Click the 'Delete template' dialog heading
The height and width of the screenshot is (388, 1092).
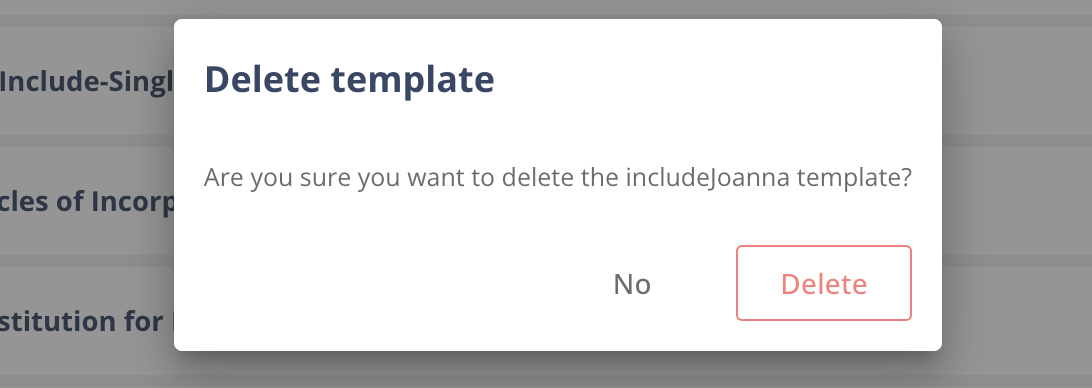(x=349, y=79)
